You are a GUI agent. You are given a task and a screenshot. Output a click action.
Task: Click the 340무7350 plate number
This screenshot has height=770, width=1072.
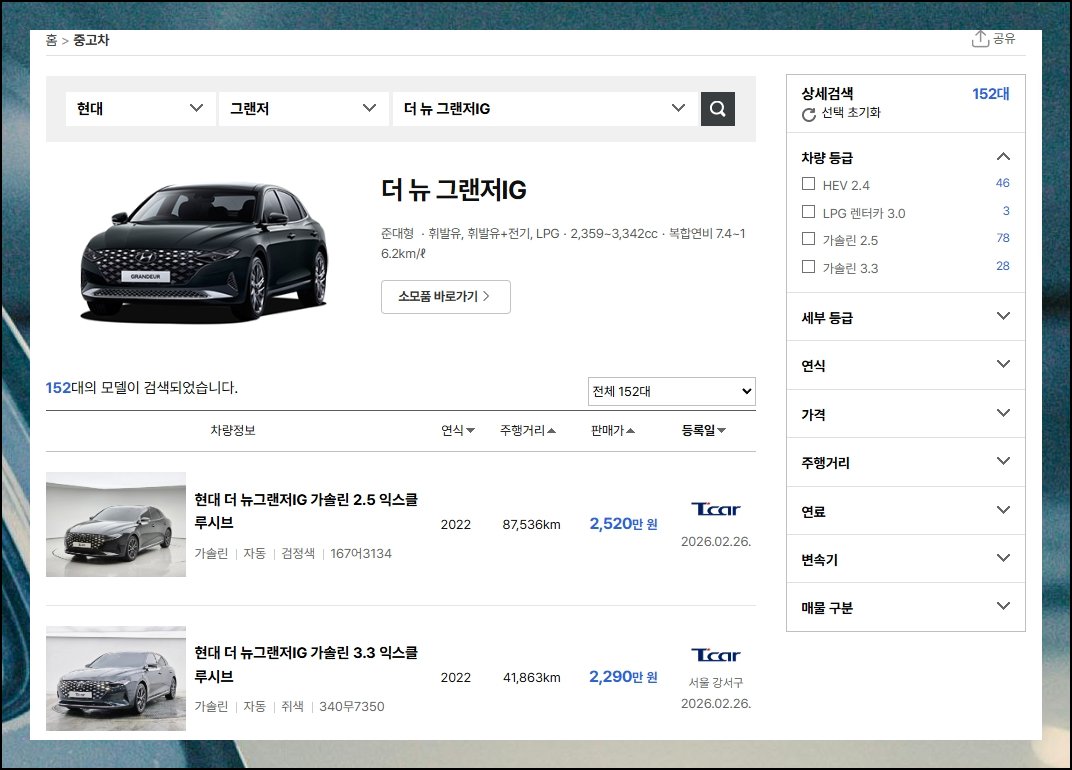click(351, 706)
